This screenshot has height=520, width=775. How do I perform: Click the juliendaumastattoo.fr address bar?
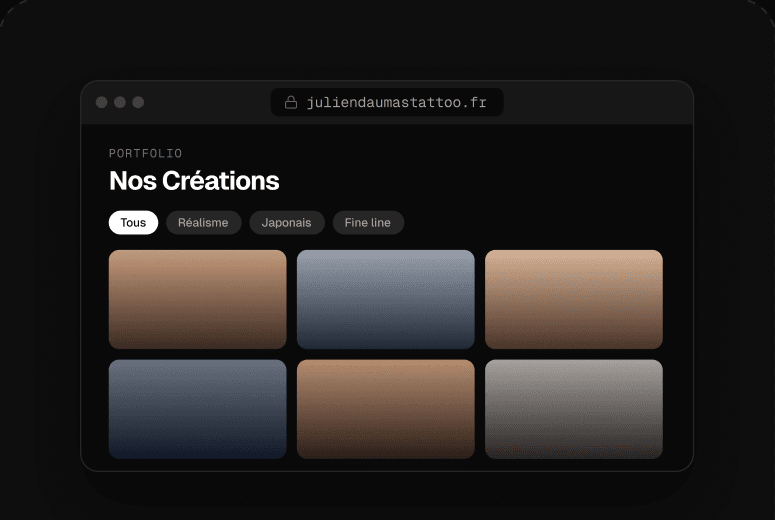pyautogui.click(x=387, y=102)
